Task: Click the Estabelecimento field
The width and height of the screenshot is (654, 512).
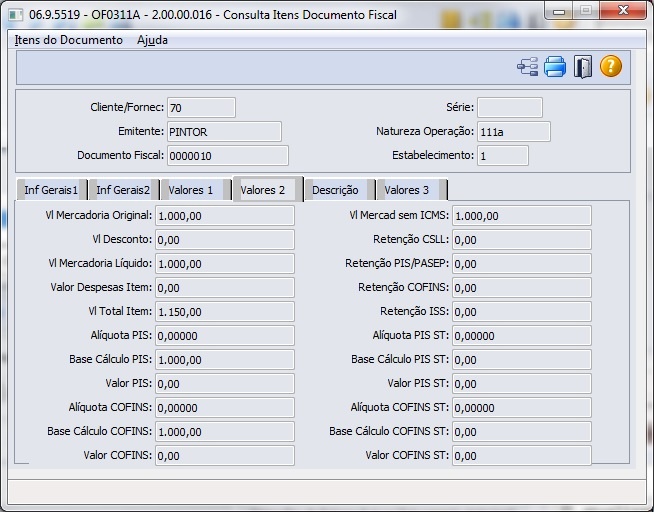Action: click(503, 156)
